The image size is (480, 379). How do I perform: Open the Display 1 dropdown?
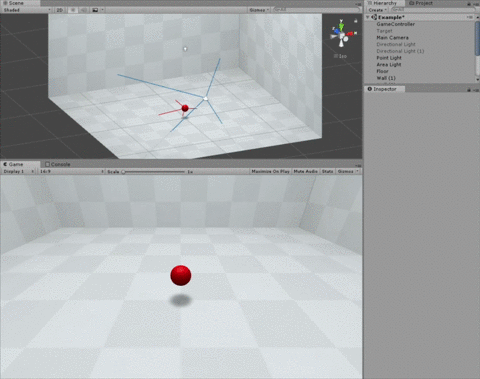tap(18, 171)
